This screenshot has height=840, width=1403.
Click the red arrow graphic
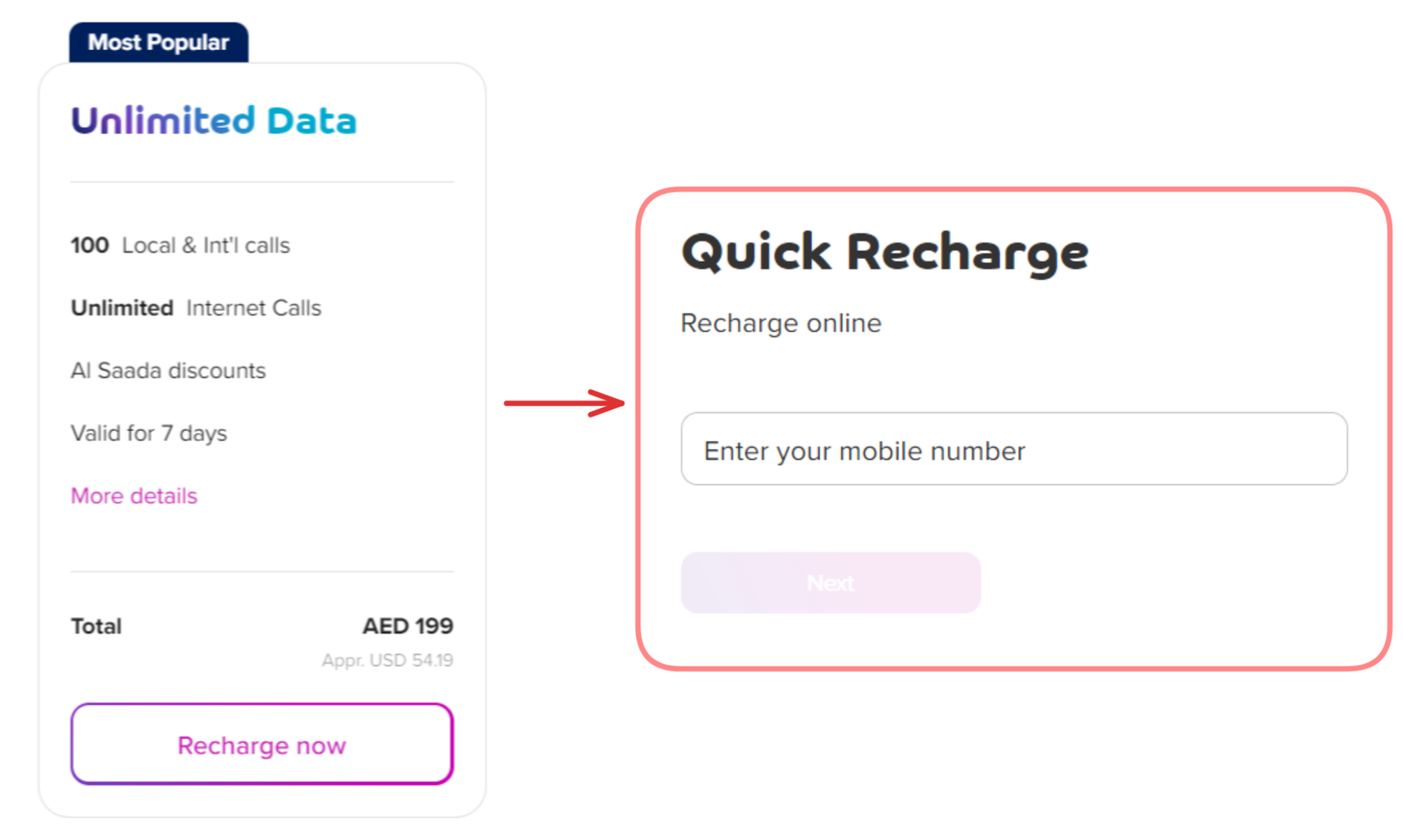[566, 403]
